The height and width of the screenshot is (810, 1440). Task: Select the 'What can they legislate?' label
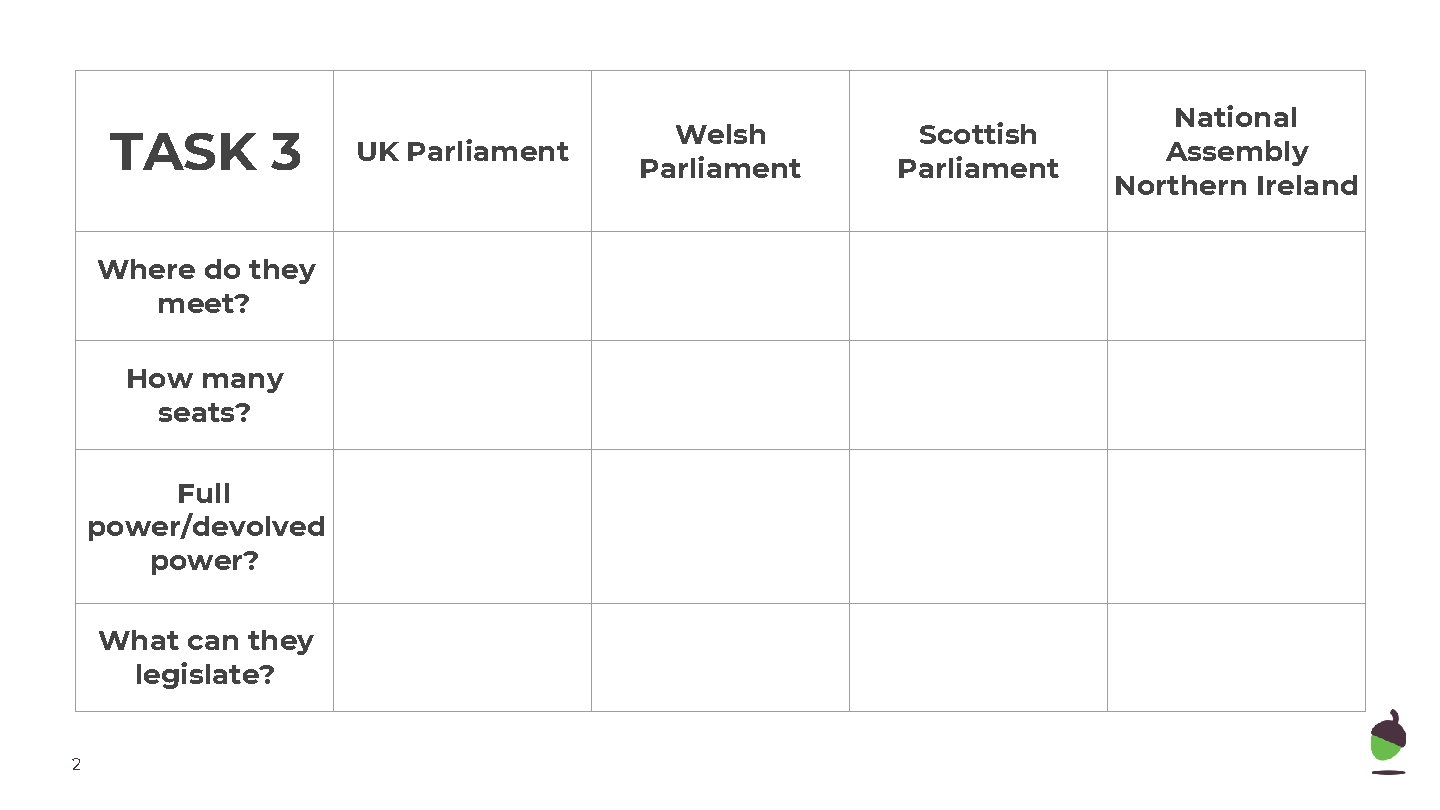[x=205, y=657]
